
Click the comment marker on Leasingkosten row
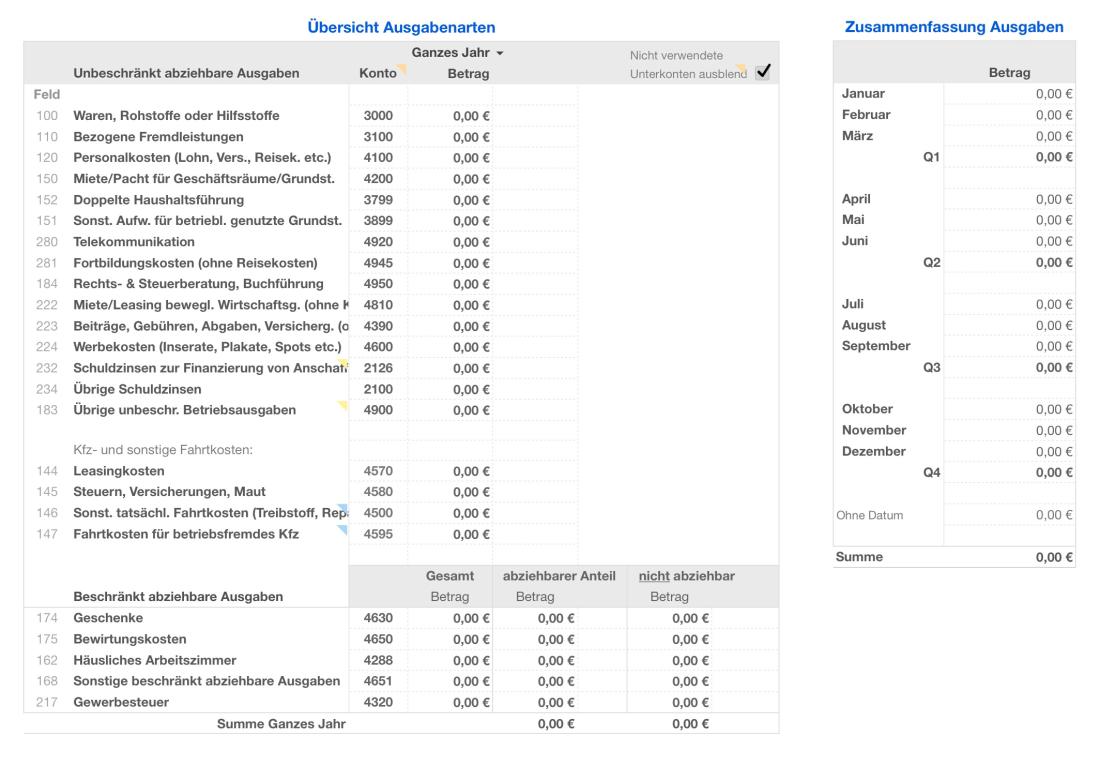pos(345,468)
